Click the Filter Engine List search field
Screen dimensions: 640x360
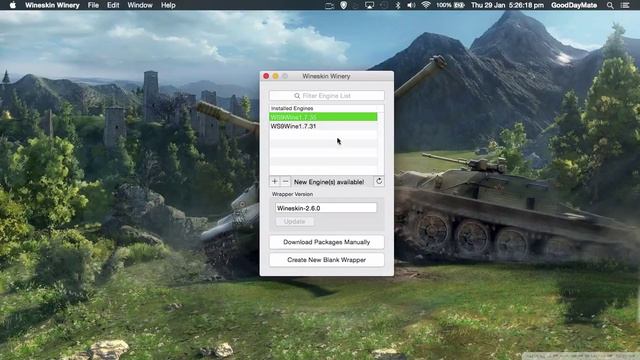[x=327, y=96]
